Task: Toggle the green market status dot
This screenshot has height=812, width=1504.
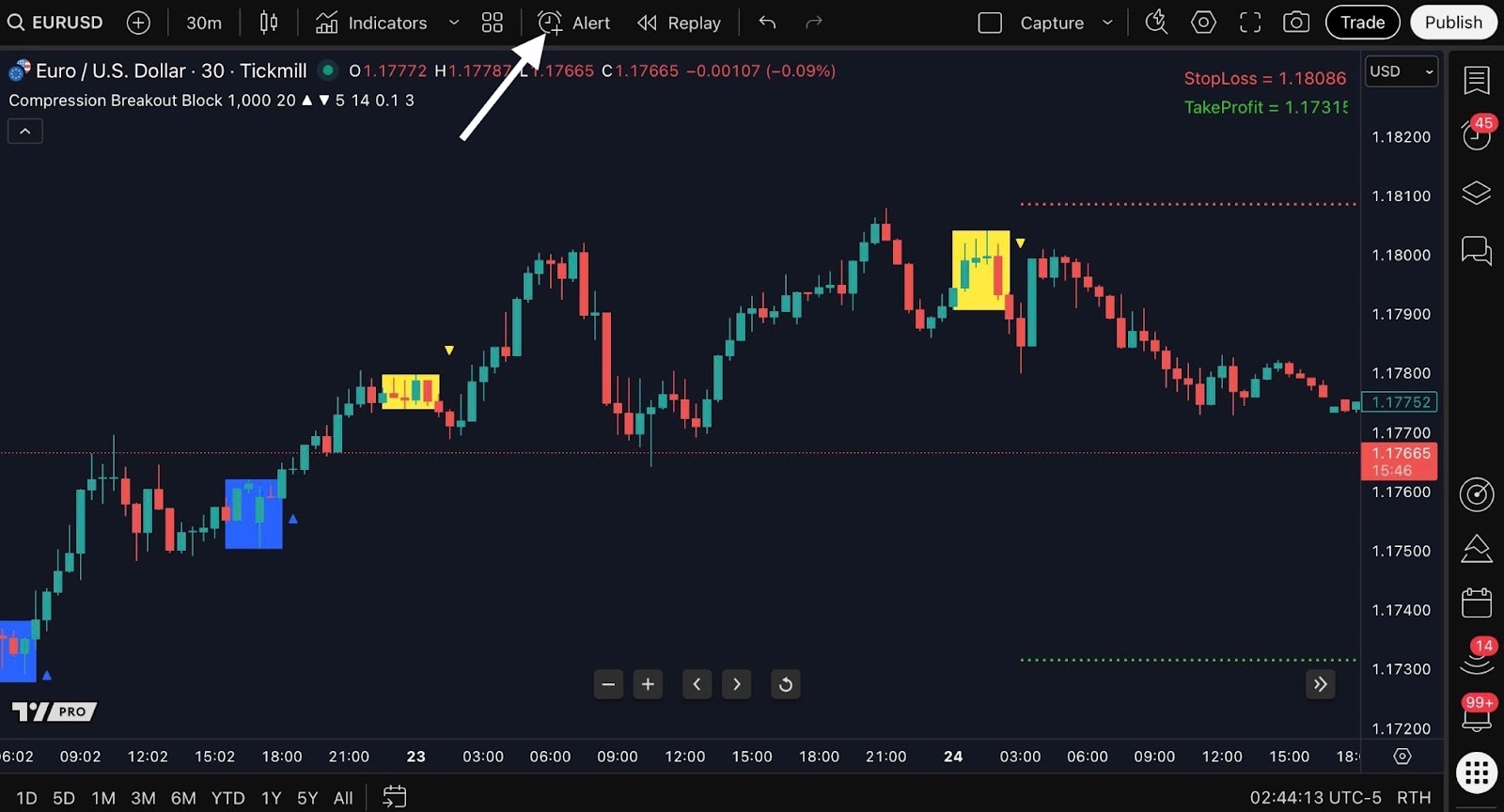Action: click(x=328, y=70)
